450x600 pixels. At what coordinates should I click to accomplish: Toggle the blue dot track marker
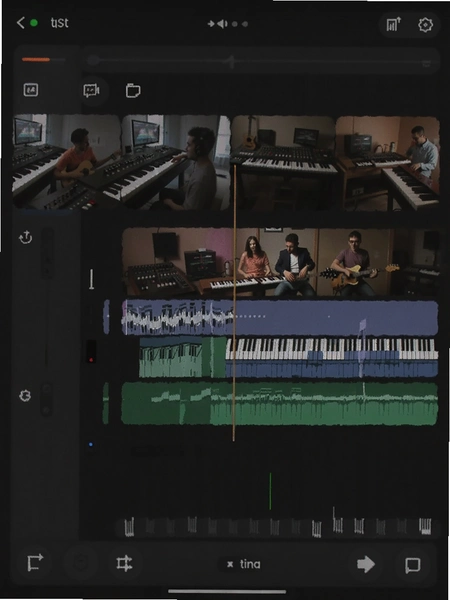point(91,445)
